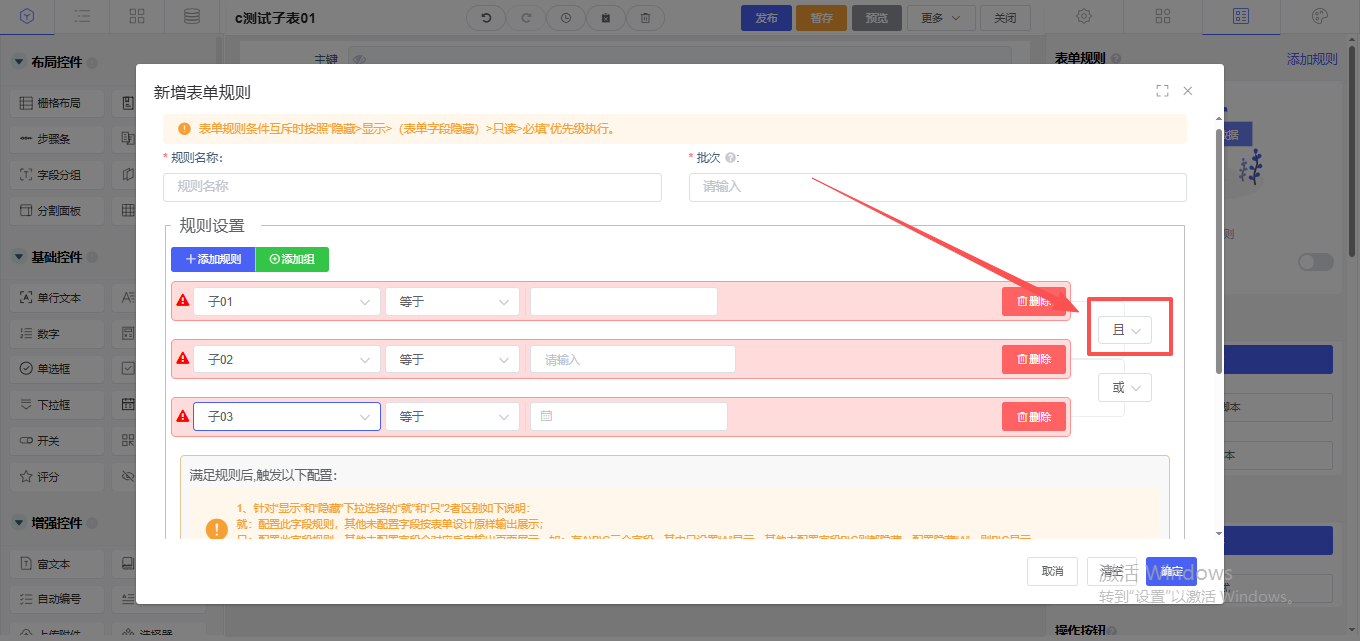Click the calendar date field in 子03 row
1360x641 pixels.
[x=628, y=416]
